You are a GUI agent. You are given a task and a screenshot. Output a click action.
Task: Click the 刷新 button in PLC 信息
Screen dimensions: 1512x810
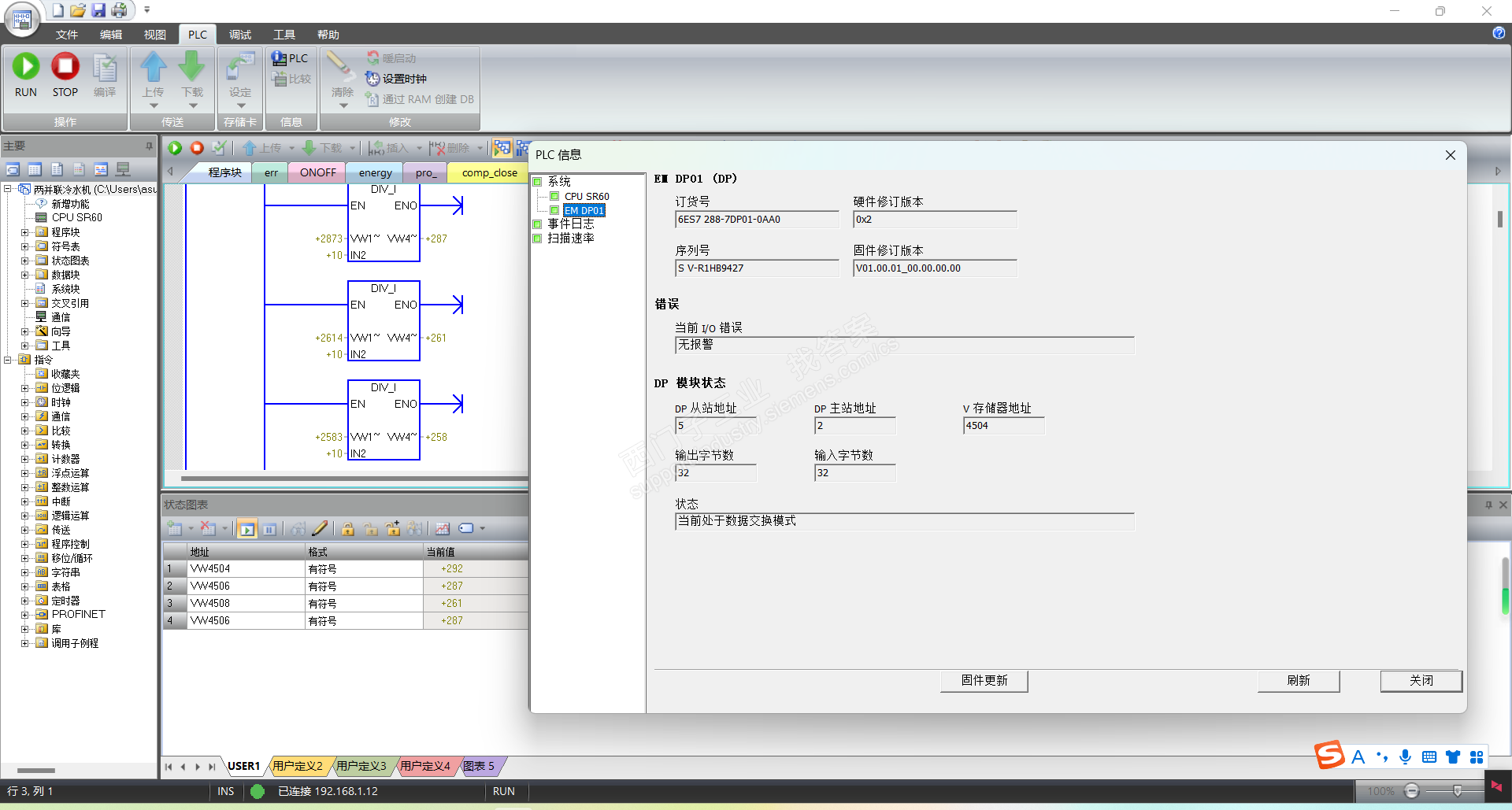[x=1299, y=681]
